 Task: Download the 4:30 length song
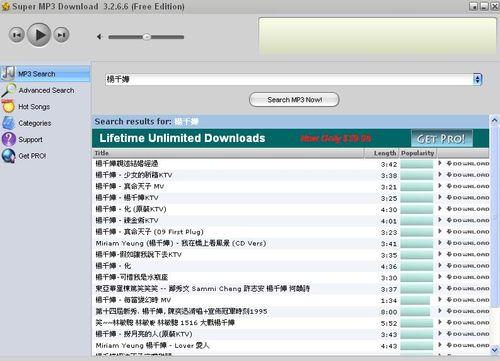point(468,209)
